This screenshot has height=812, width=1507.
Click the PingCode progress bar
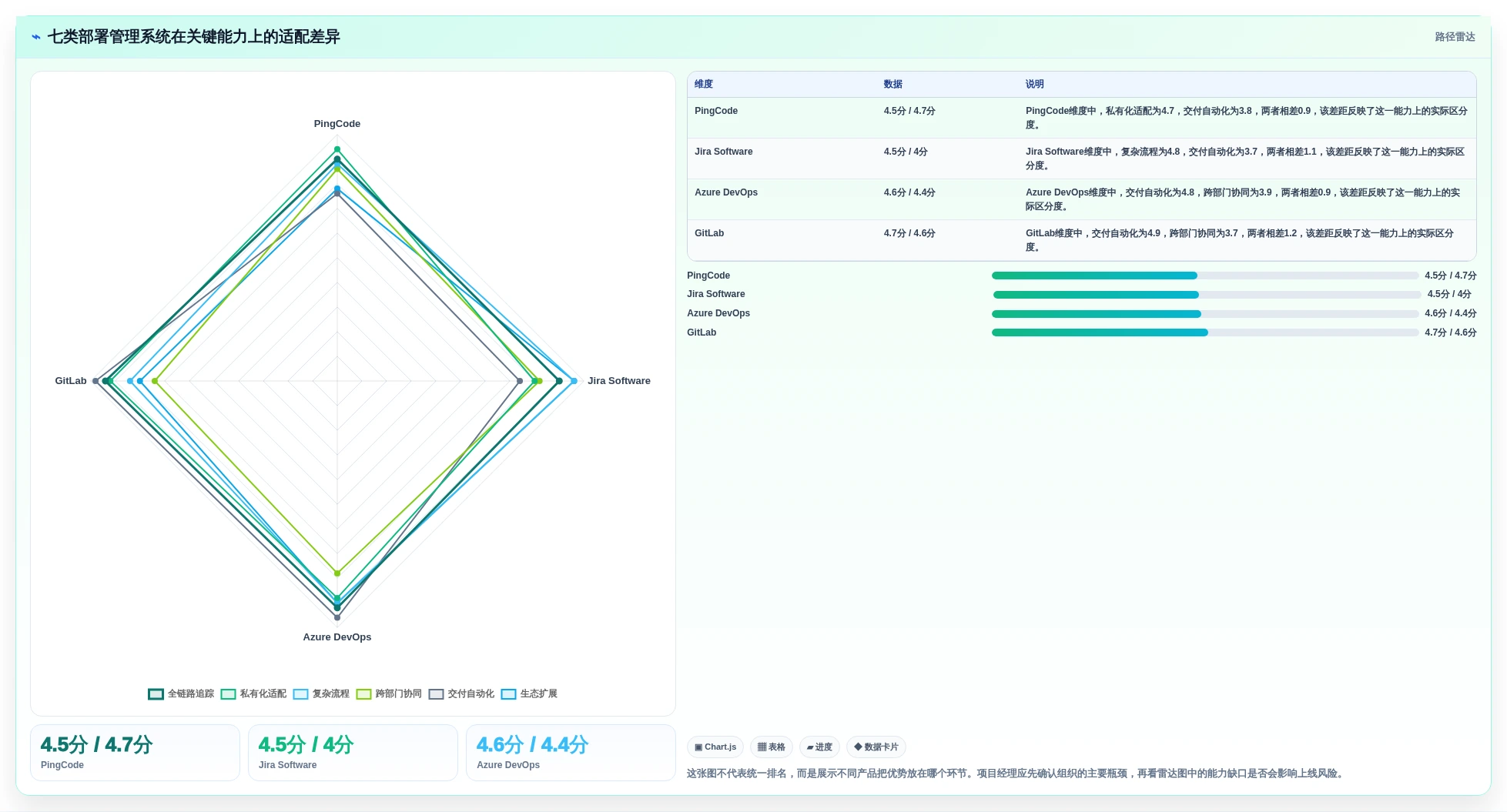click(1205, 276)
